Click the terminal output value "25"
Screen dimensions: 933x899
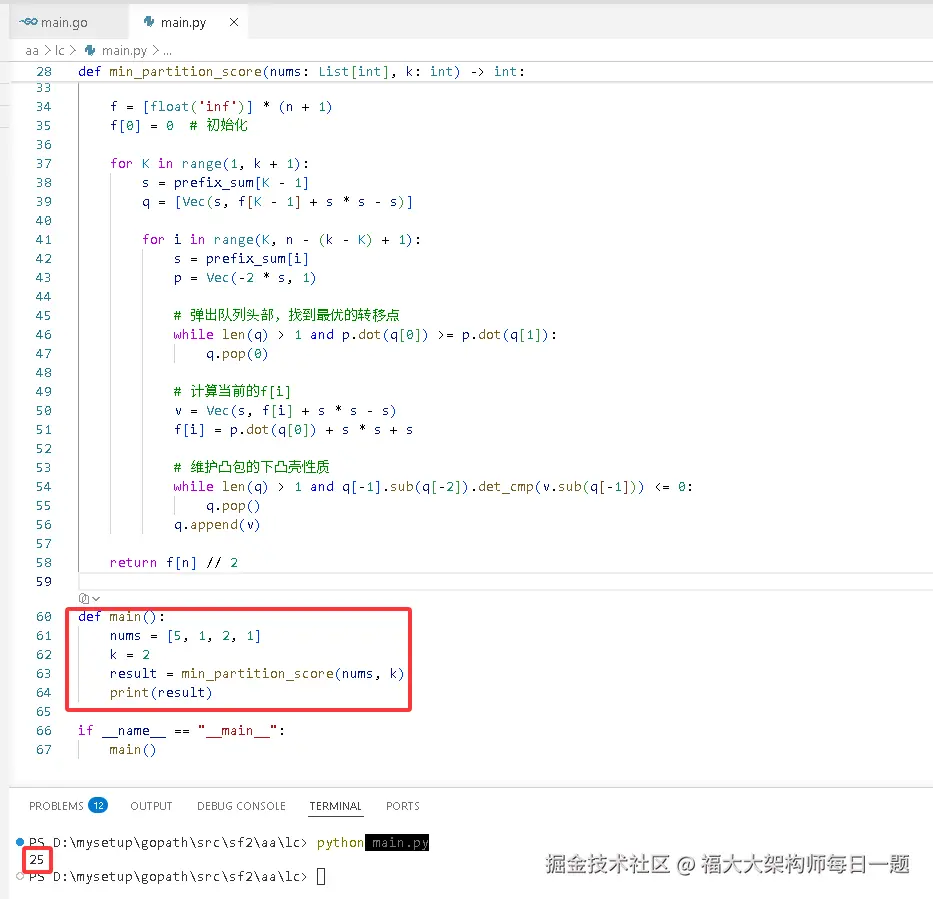coord(37,859)
